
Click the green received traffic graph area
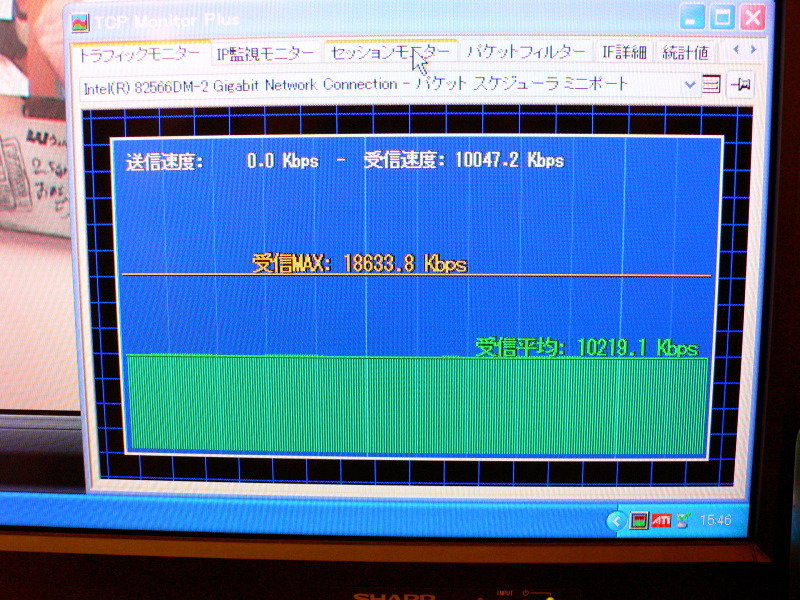click(416, 405)
